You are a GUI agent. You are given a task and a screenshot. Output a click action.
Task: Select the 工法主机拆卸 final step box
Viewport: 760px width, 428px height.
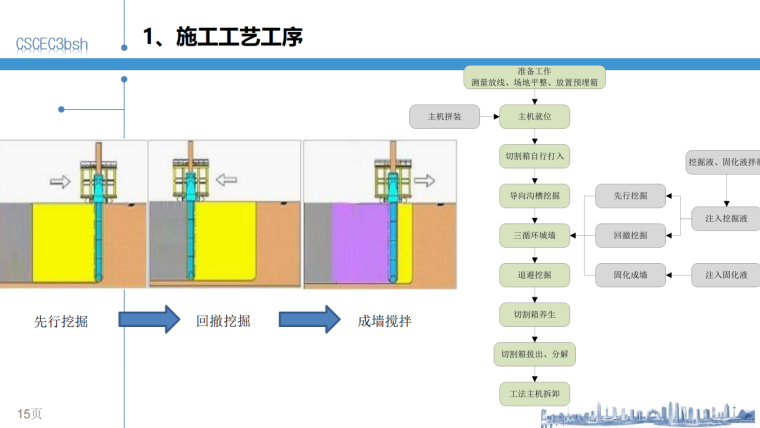534,393
